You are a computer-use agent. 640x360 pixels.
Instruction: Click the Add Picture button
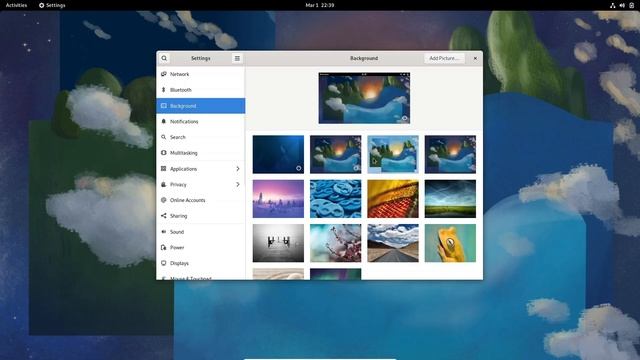(x=444, y=58)
